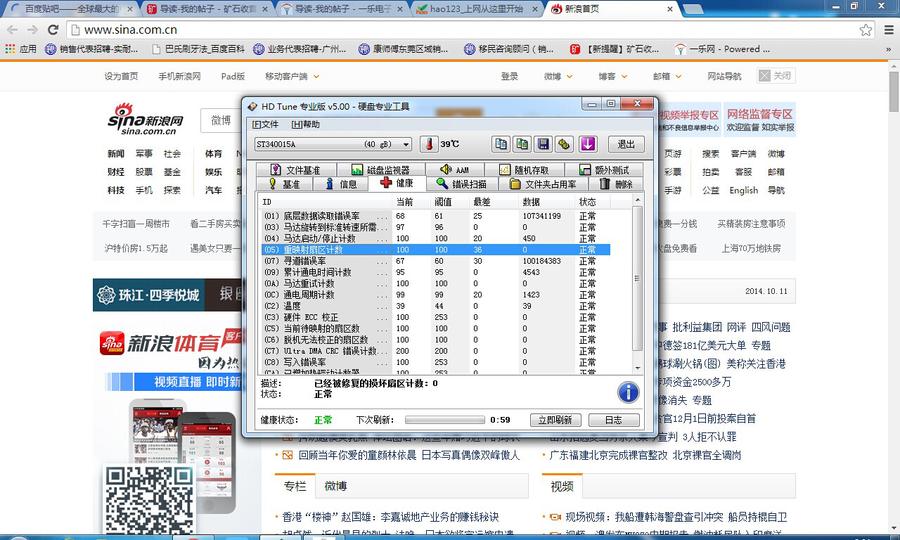Screen dimensions: 900x540
Task: Save screenshot with the floppy disk icon
Action: coord(543,144)
